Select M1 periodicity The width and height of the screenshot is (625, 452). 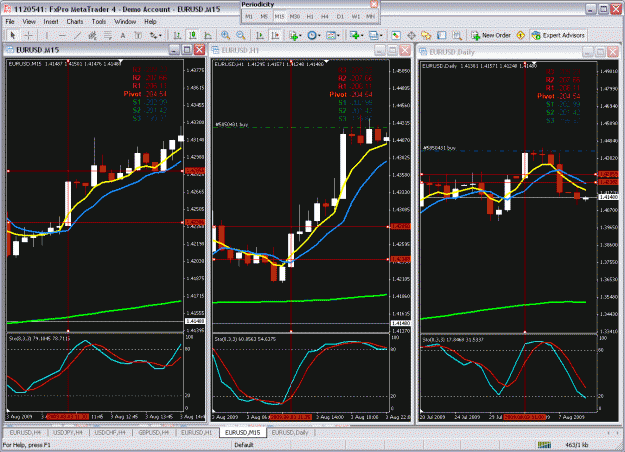click(x=249, y=16)
